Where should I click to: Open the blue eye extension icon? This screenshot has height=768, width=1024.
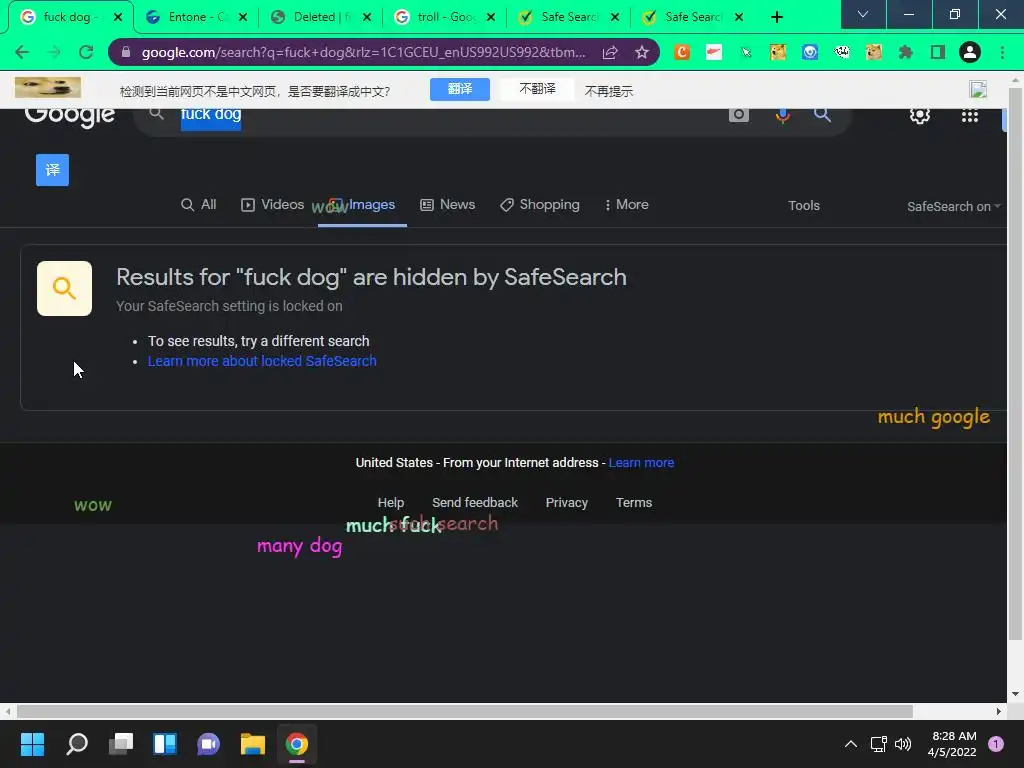(x=810, y=52)
